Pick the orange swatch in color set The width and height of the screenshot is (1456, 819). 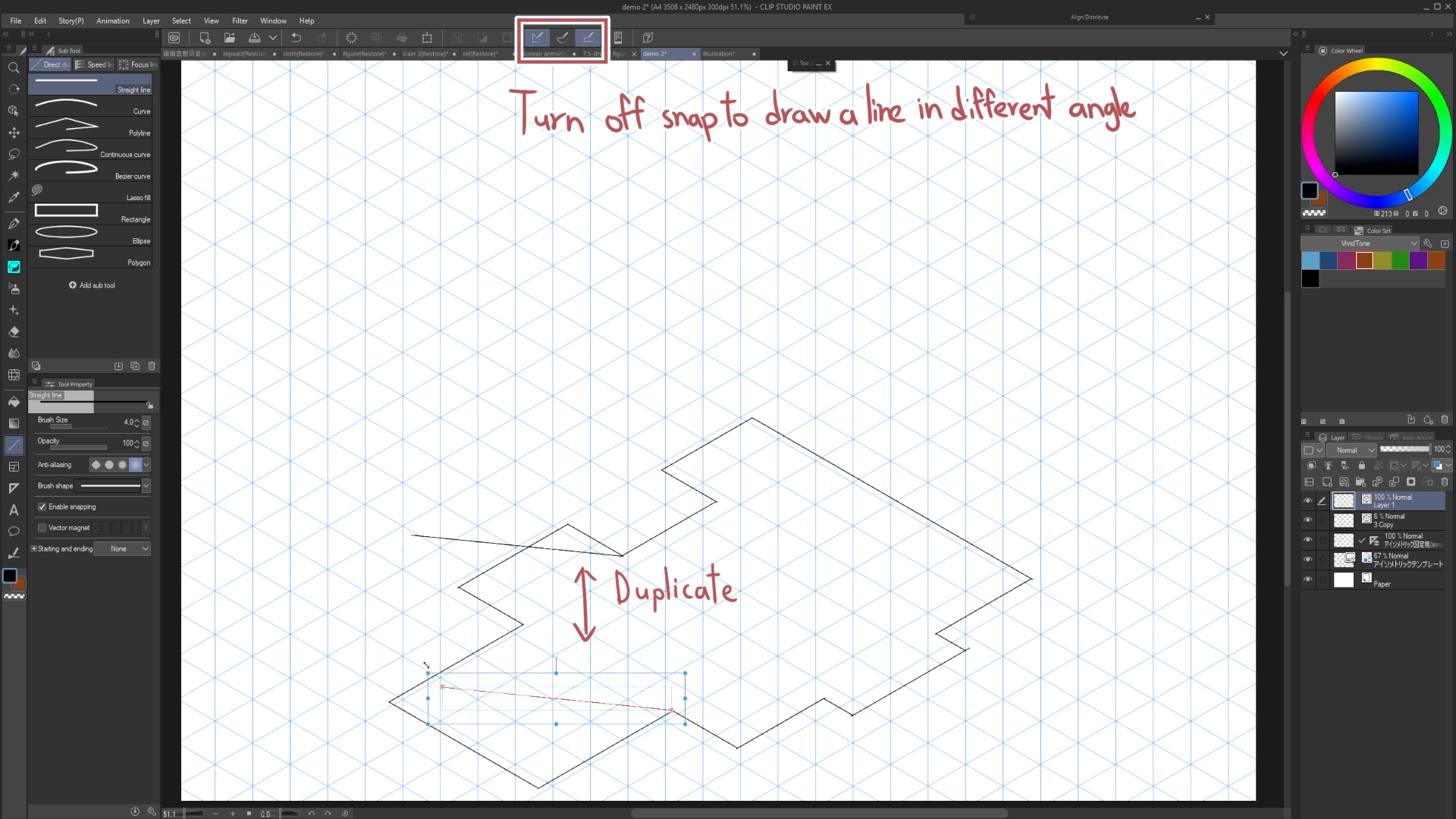(1364, 261)
